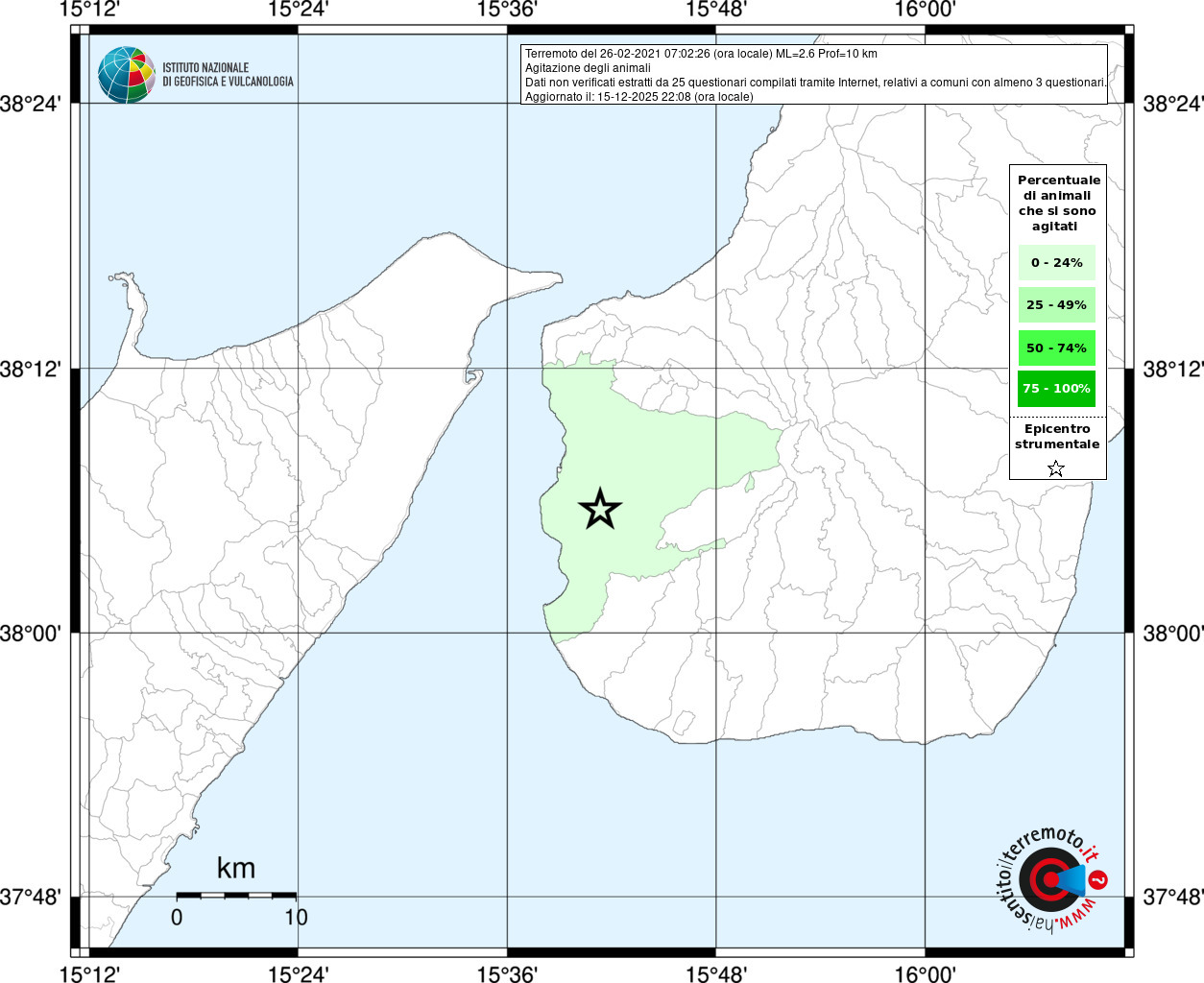Click left axis label 38°00'
This screenshot has height=983, width=1204.
(31, 634)
